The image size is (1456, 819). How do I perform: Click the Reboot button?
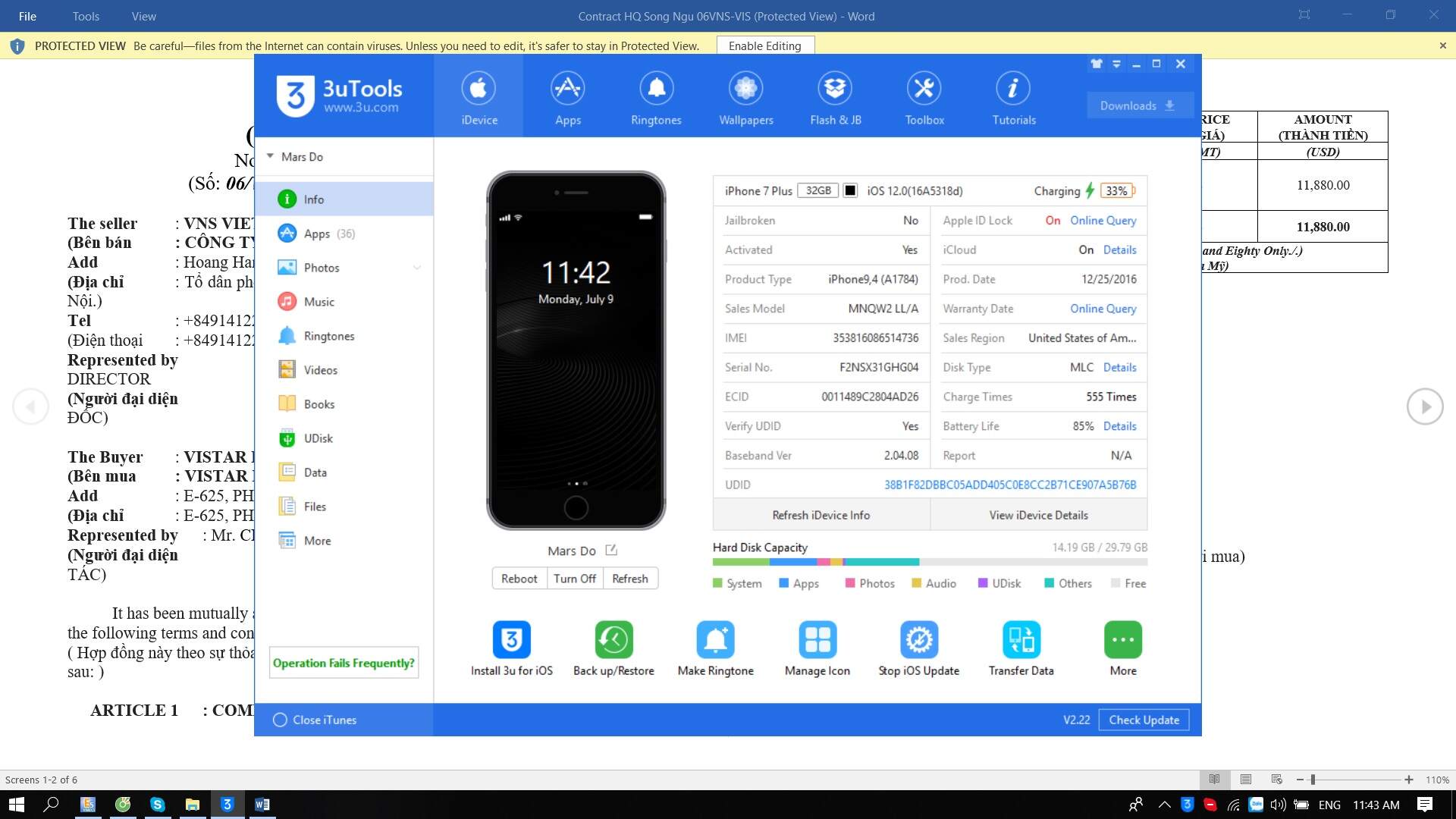coord(519,579)
